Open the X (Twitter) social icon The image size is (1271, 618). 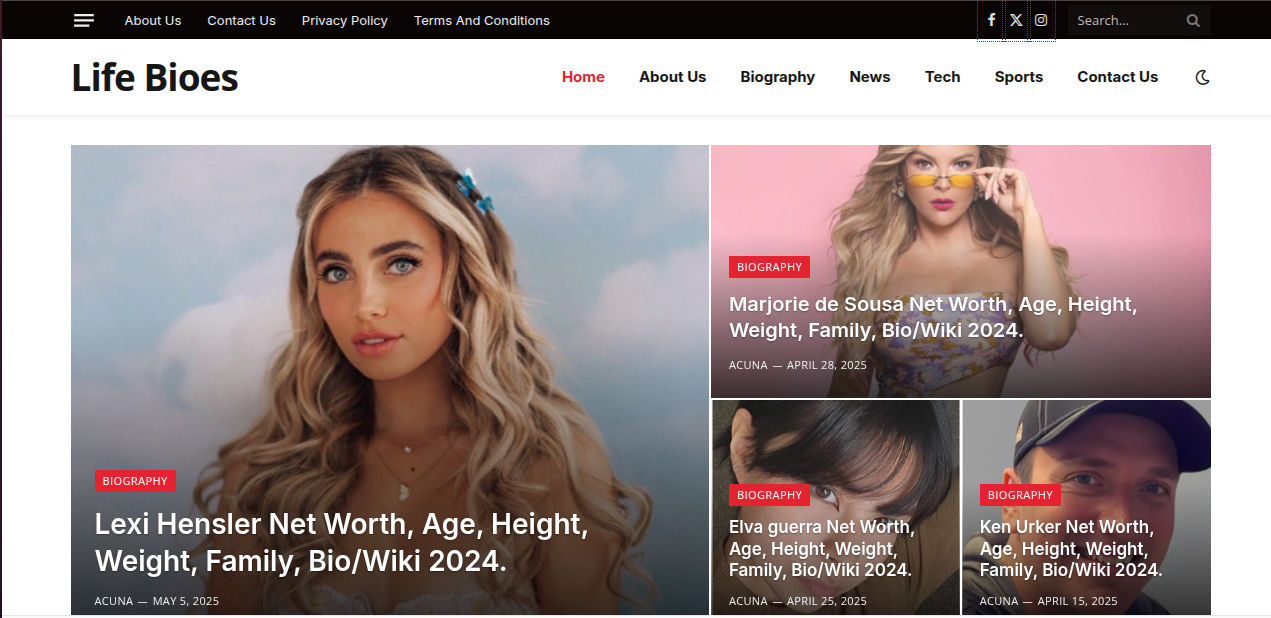tap(1016, 20)
